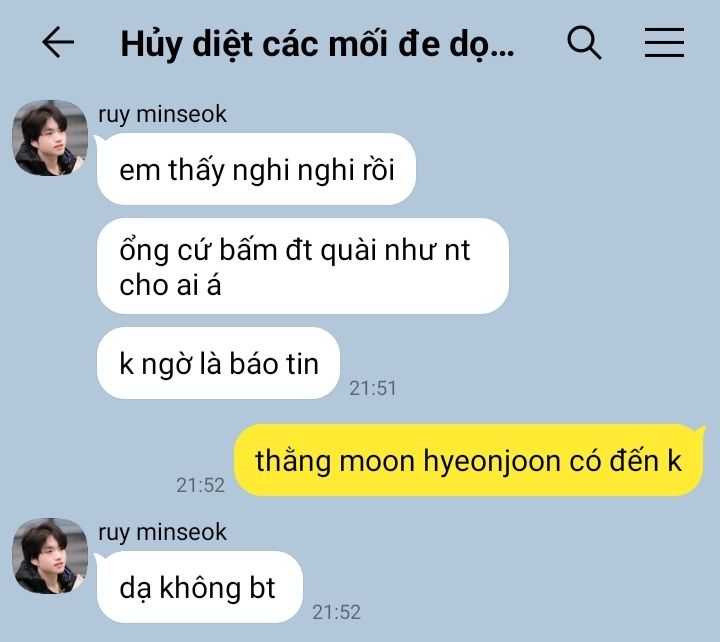Tap sender name ruy minseok above the first message
This screenshot has height=642, width=720.
click(x=163, y=114)
